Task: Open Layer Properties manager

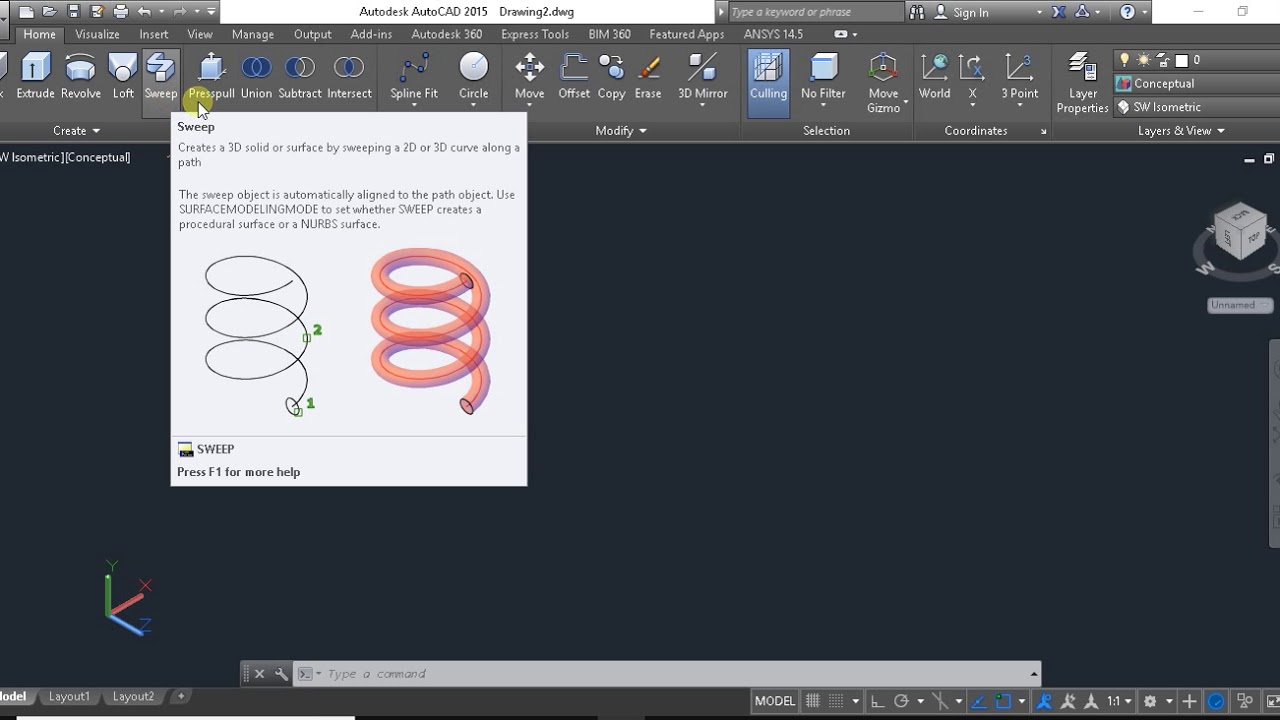Action: pos(1083,83)
